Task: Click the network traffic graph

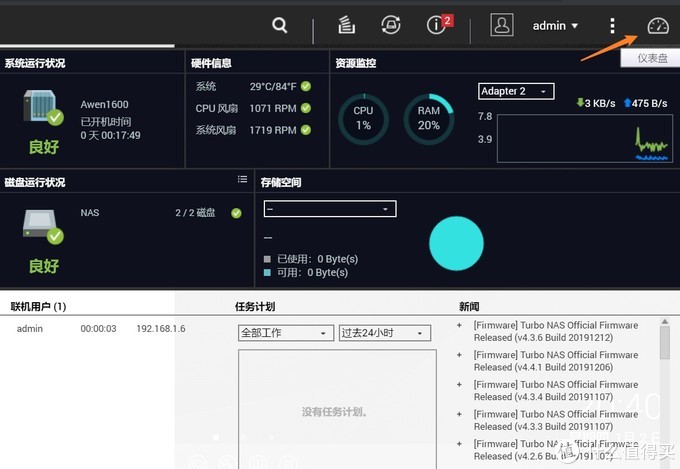Action: click(x=585, y=139)
